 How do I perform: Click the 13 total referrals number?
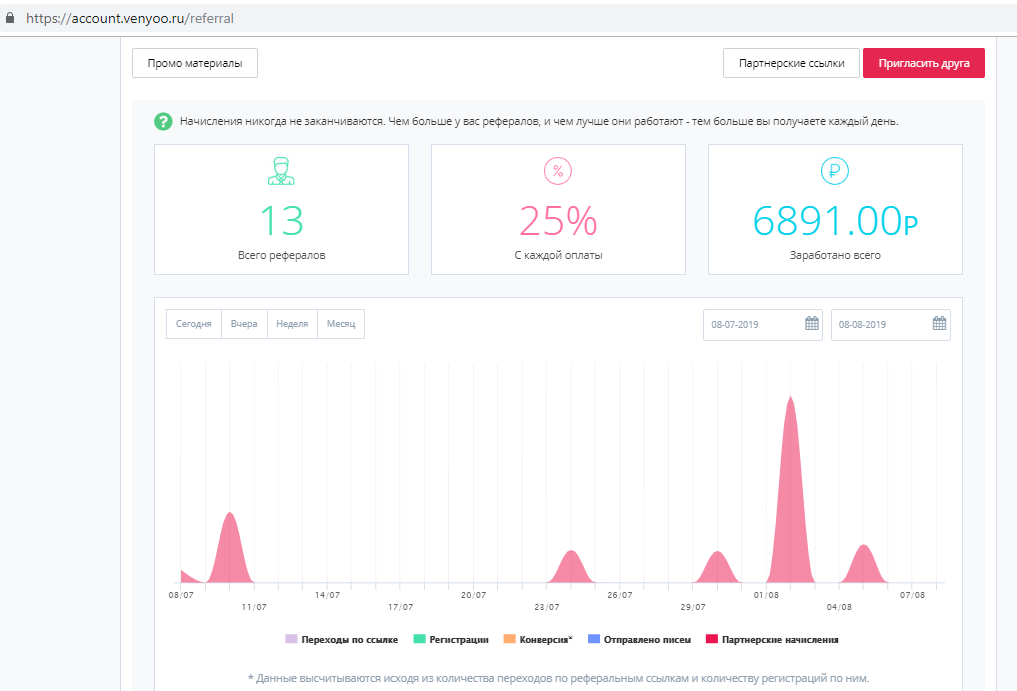coord(281,221)
